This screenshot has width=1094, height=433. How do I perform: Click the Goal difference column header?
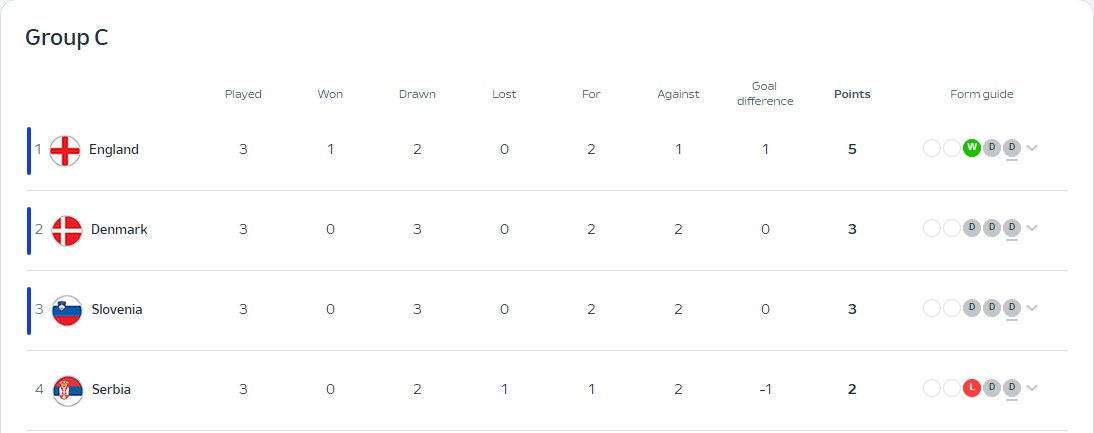point(765,93)
